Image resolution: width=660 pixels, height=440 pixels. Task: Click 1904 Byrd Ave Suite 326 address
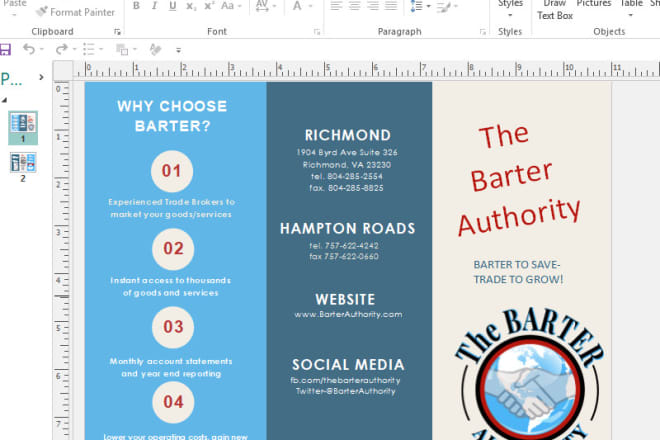click(x=347, y=152)
